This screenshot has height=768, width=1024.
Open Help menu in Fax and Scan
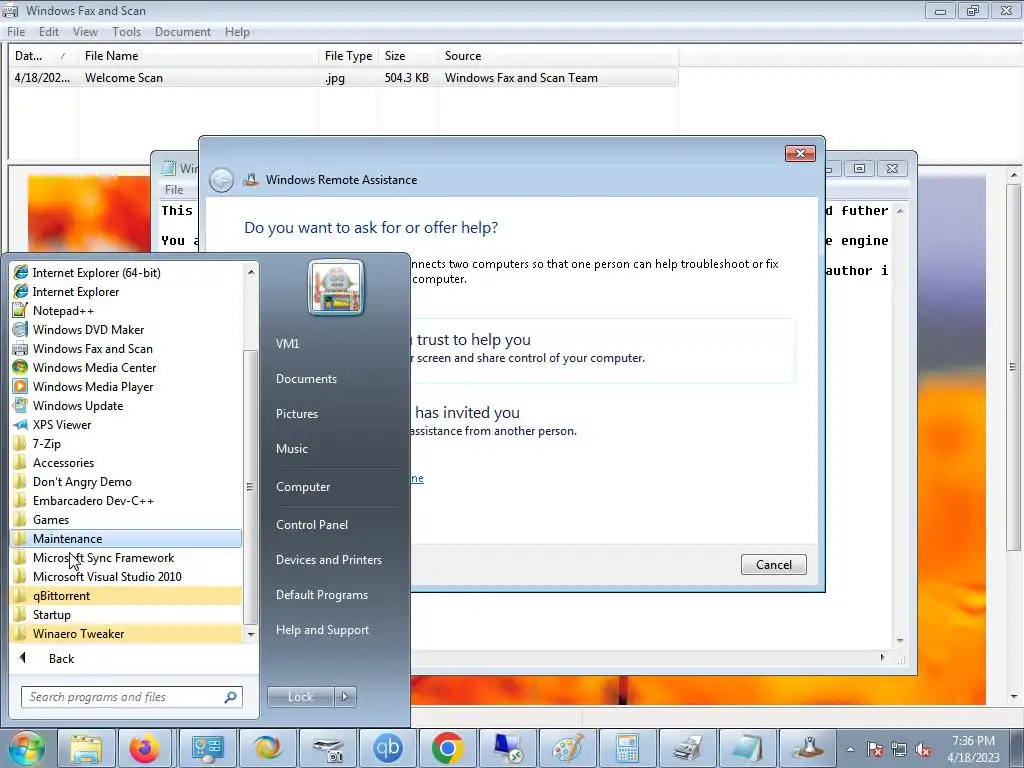[237, 32]
